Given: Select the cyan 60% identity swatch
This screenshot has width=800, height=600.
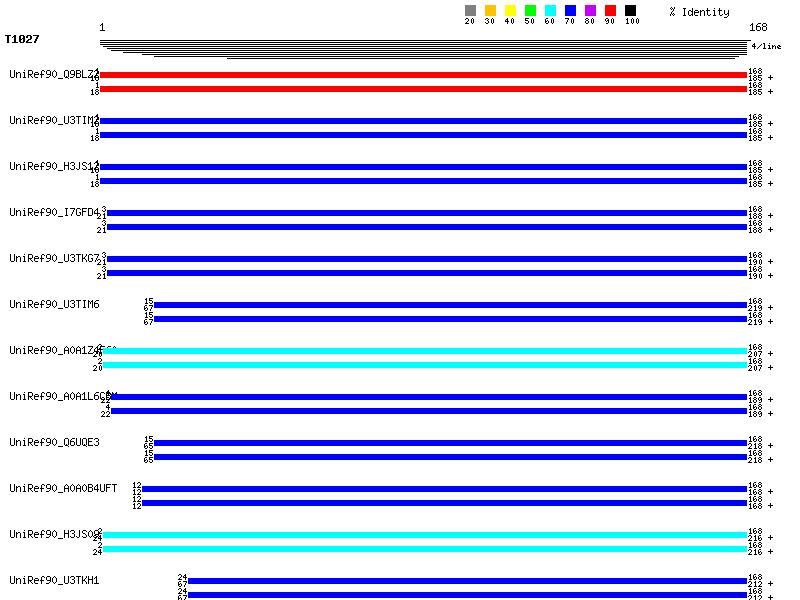Looking at the screenshot, I should [x=550, y=11].
